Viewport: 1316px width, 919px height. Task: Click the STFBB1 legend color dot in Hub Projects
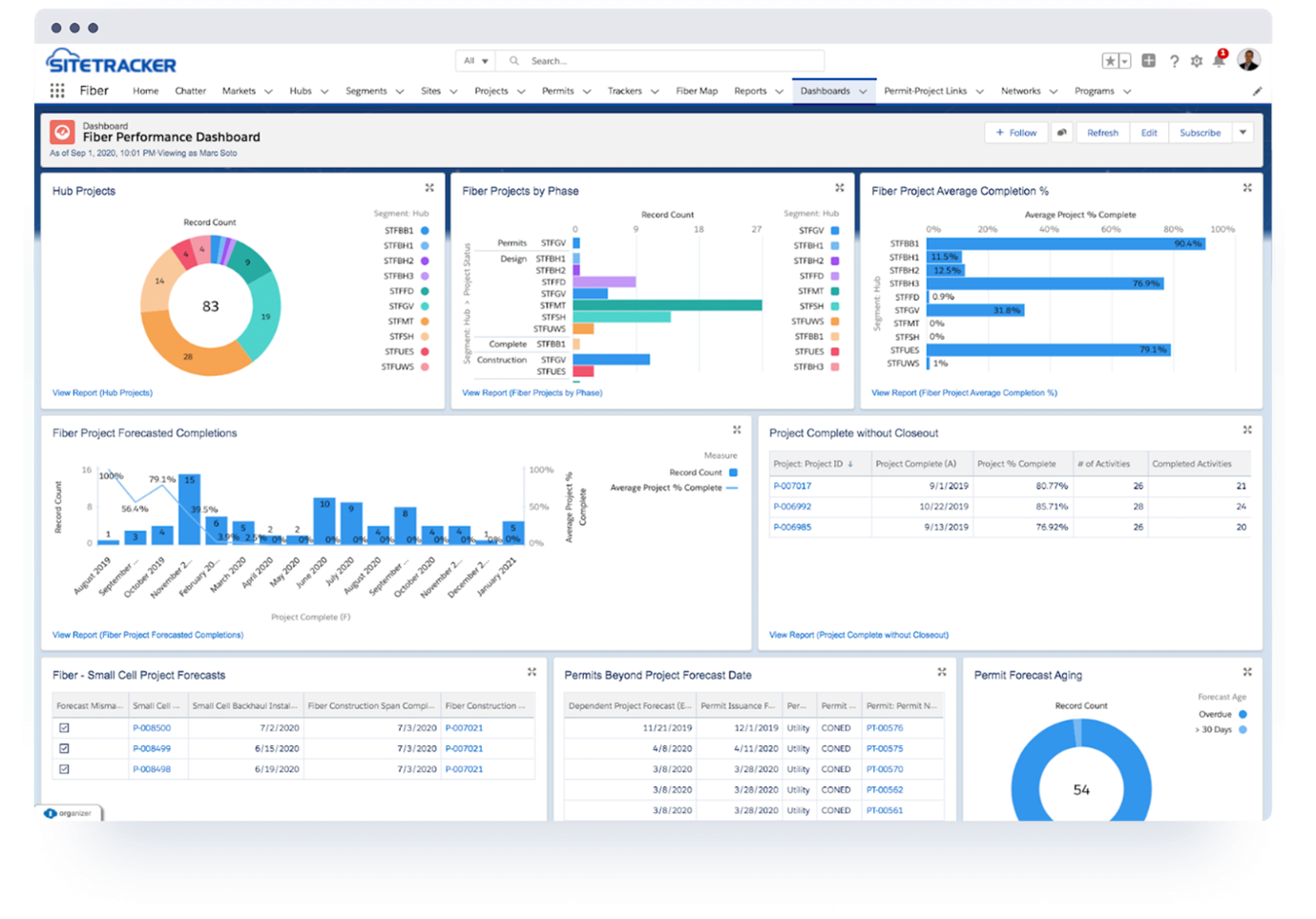425,231
